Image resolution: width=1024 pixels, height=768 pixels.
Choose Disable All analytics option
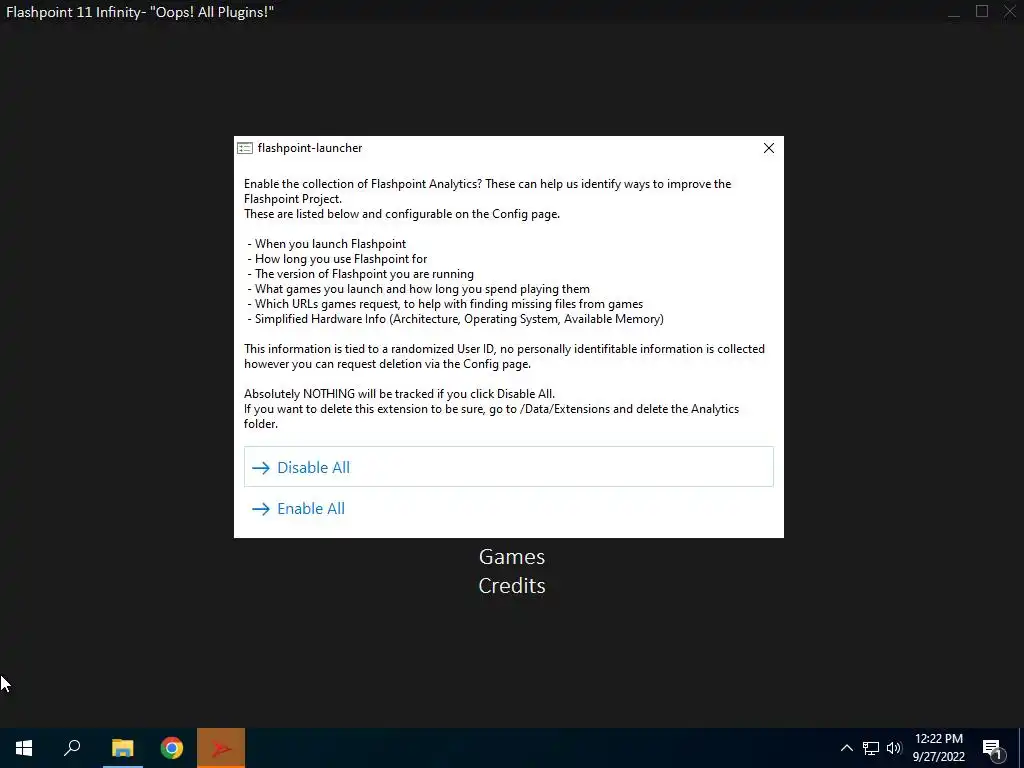click(509, 467)
